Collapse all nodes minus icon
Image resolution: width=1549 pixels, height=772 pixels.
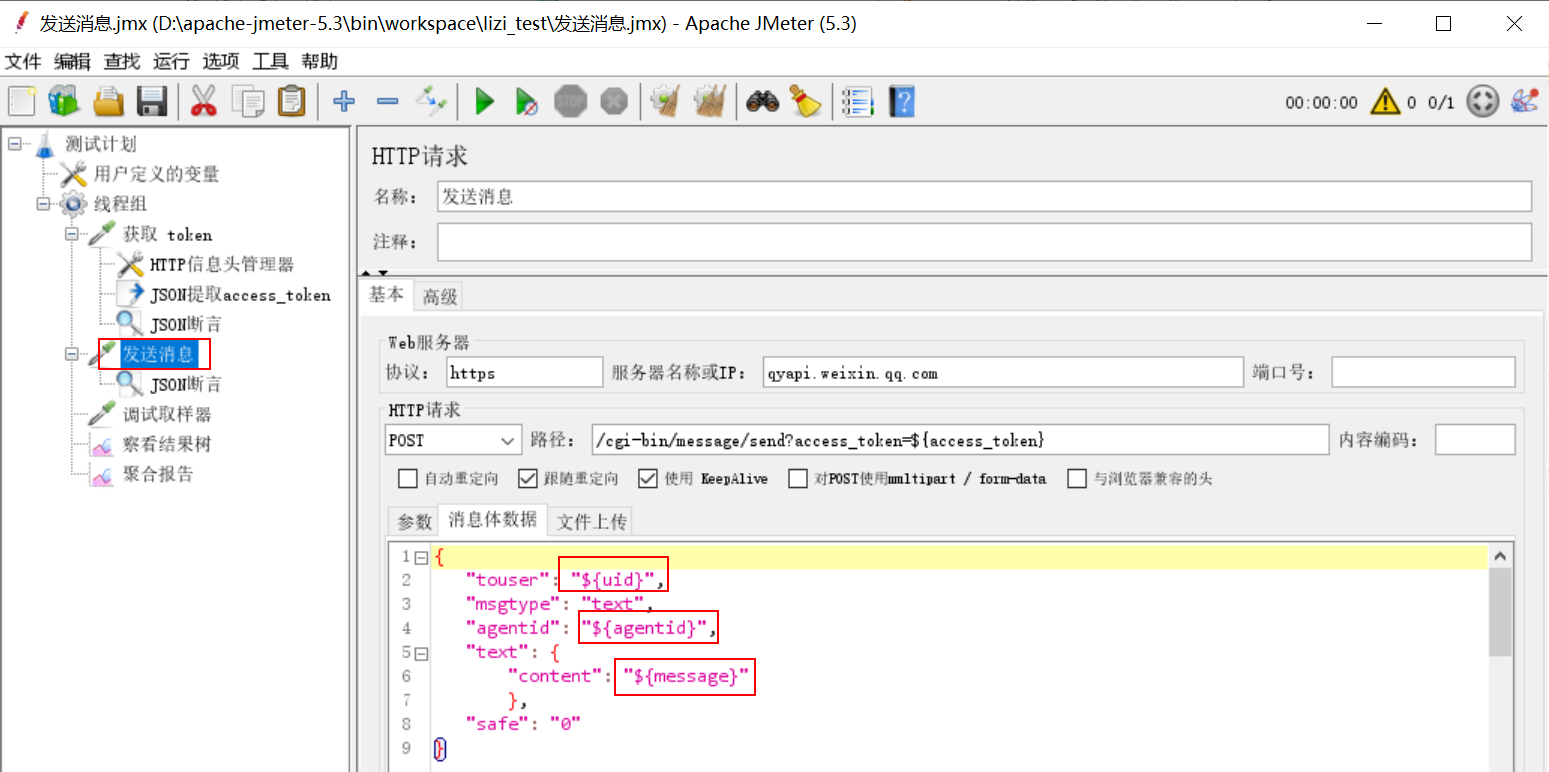point(387,101)
